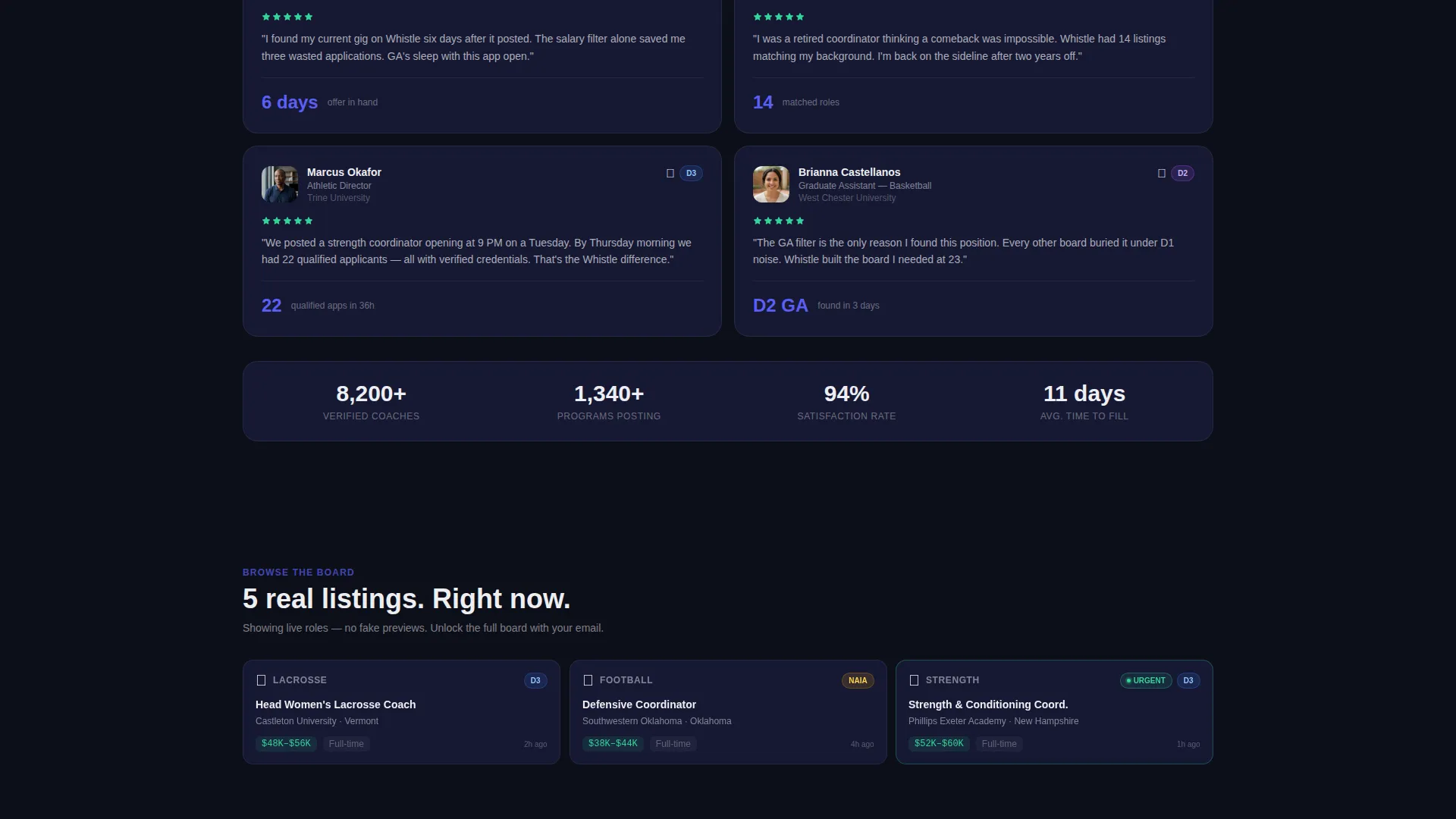Click the $48K–$56K salary tag
Viewport: 1456px width, 819px height.
click(x=286, y=744)
